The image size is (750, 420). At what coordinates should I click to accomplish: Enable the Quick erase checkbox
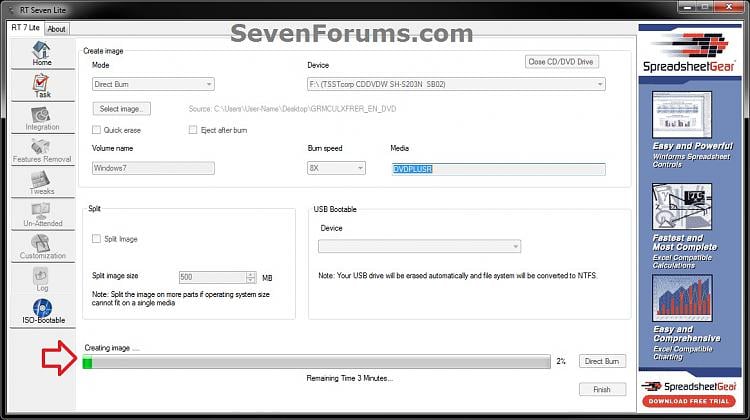click(x=97, y=130)
